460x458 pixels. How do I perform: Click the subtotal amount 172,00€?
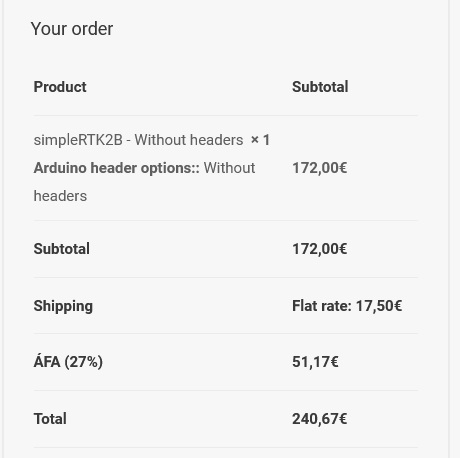[x=320, y=249]
